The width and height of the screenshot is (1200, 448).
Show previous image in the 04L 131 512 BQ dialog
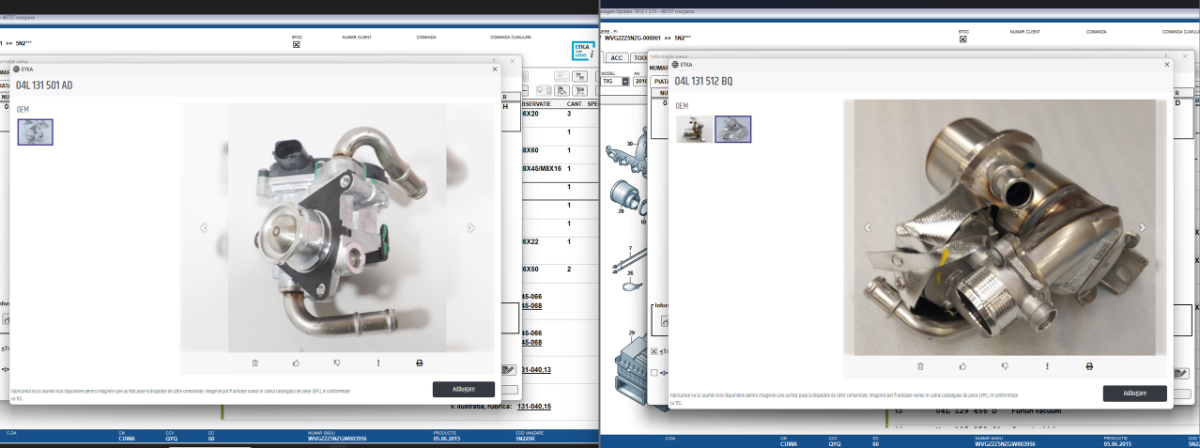click(867, 227)
